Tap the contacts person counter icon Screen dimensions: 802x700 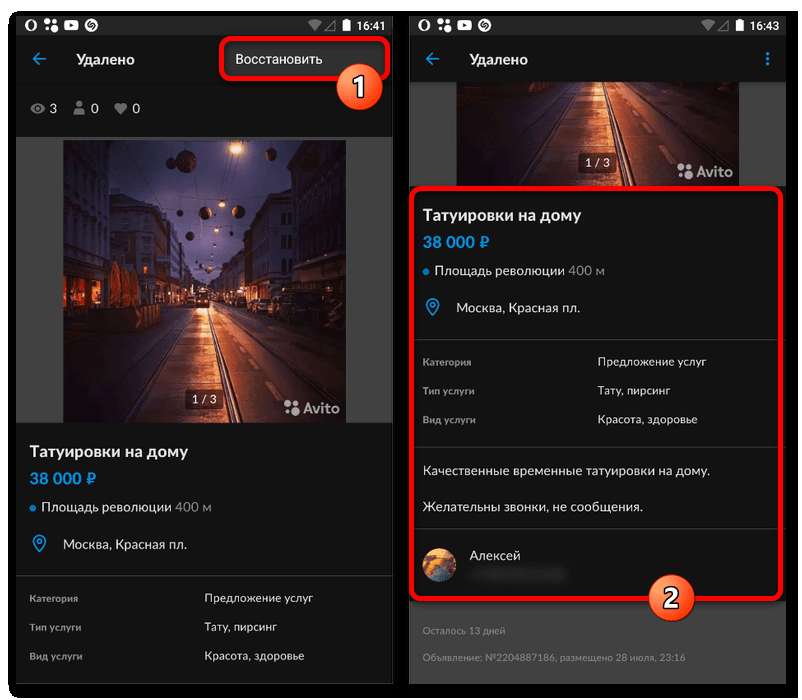coord(80,108)
